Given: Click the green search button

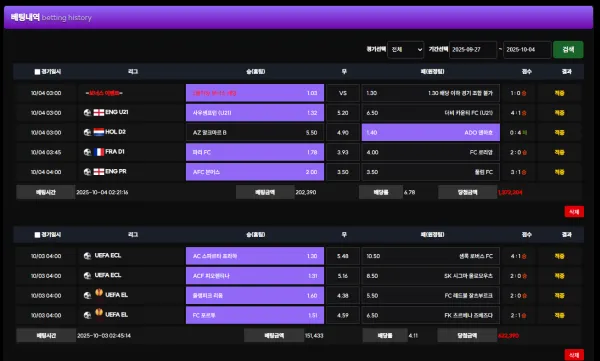Looking at the screenshot, I should click(568, 50).
